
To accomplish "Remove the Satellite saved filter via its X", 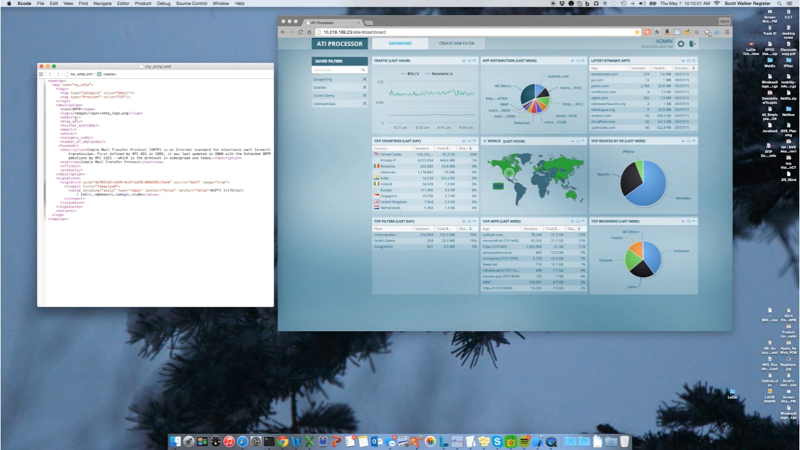I will [x=364, y=87].
